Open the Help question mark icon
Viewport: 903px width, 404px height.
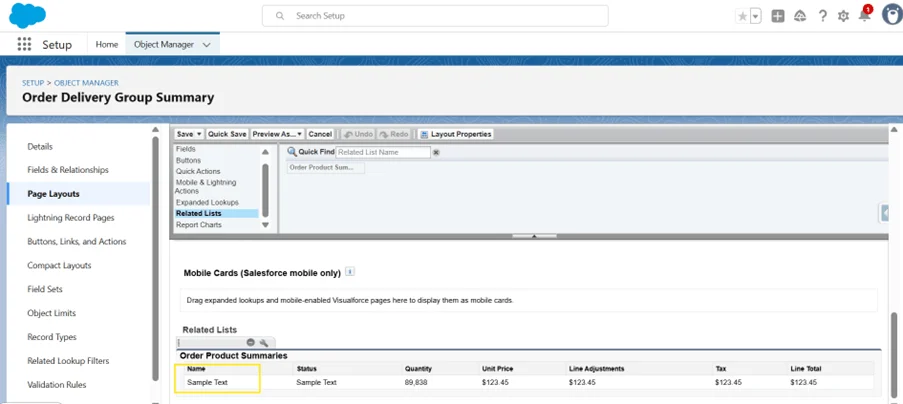[x=822, y=16]
